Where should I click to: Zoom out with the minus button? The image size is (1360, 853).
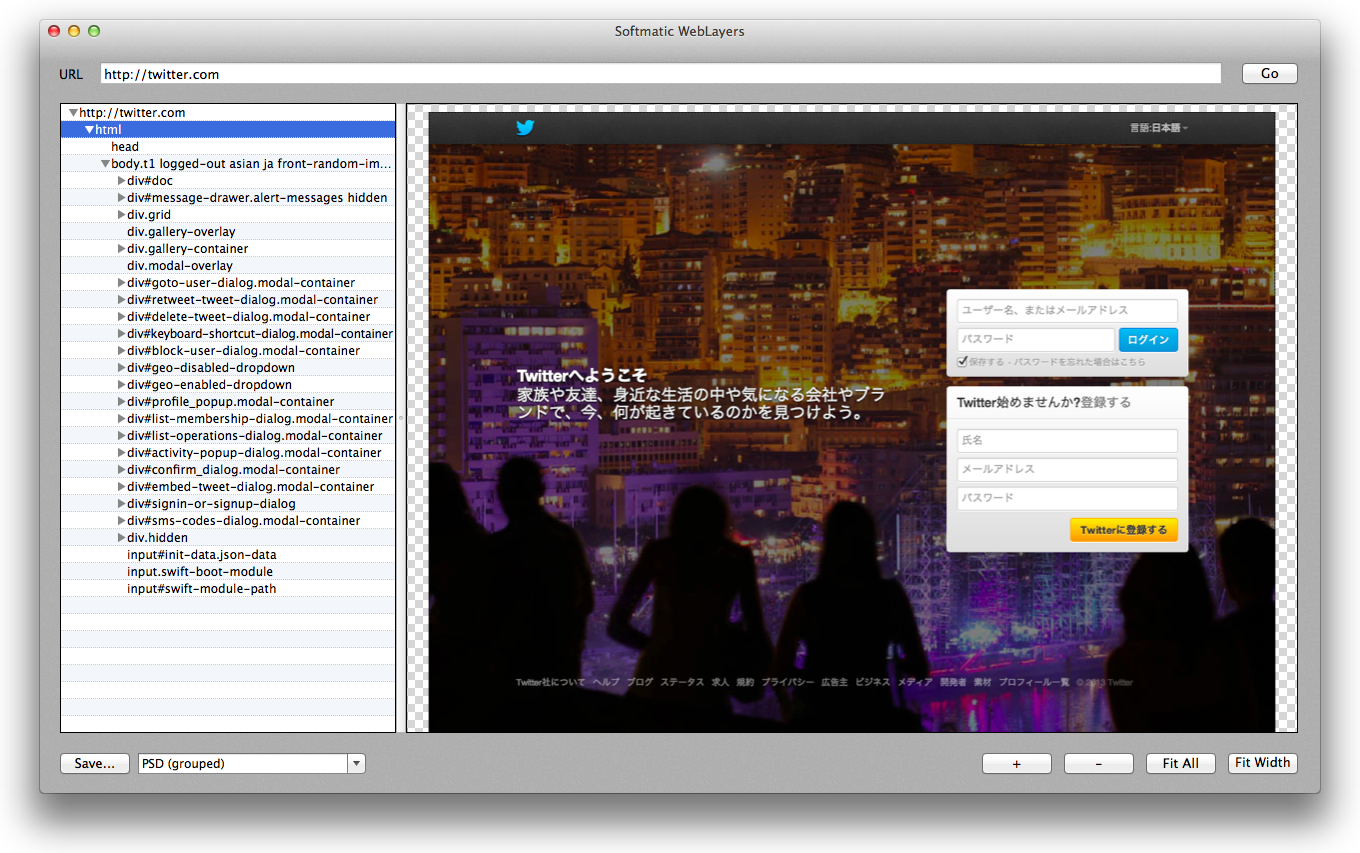(1098, 764)
